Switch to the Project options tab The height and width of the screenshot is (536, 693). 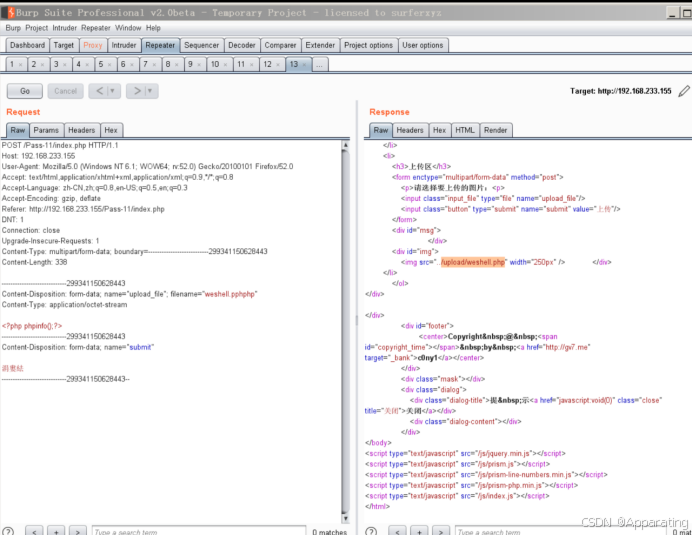coord(368,45)
